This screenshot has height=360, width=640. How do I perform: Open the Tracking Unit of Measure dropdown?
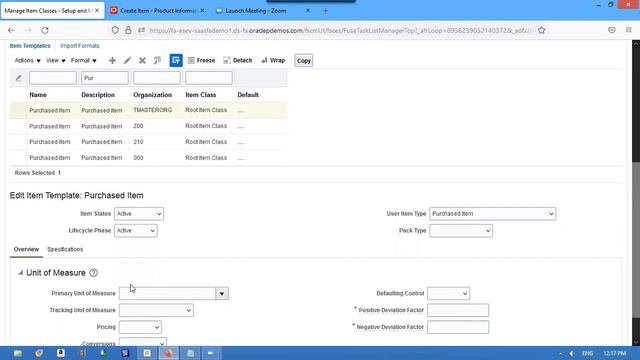156,310
